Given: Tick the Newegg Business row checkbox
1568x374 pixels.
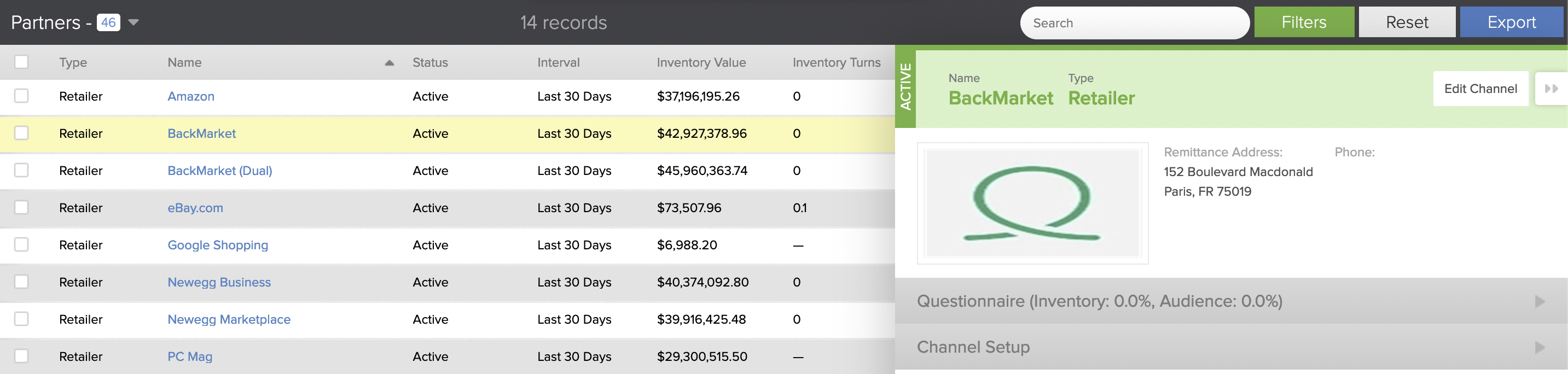Looking at the screenshot, I should (21, 282).
